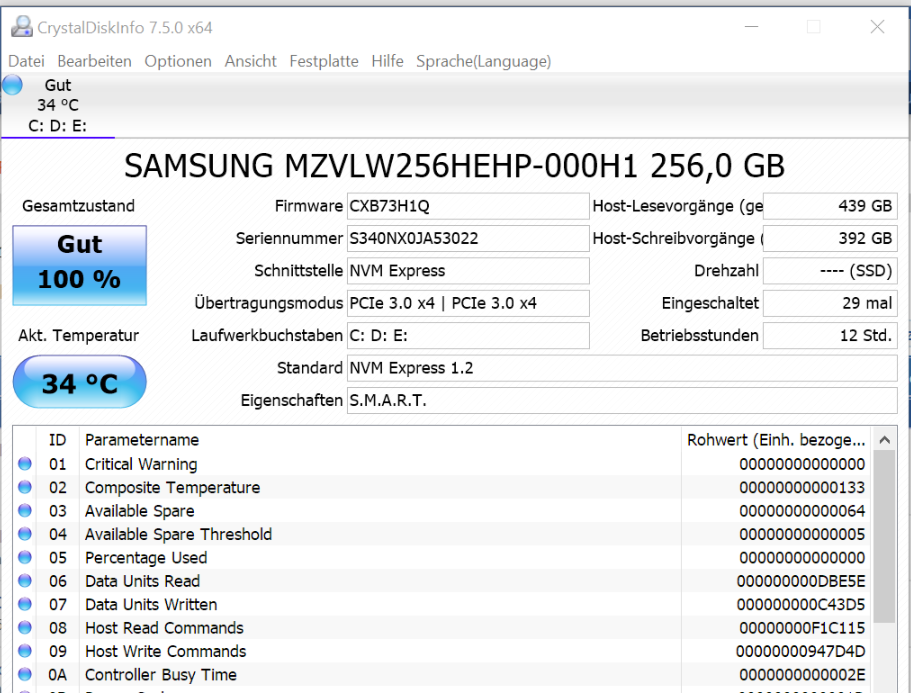
Task: Open the Festplatte menu
Action: point(324,61)
